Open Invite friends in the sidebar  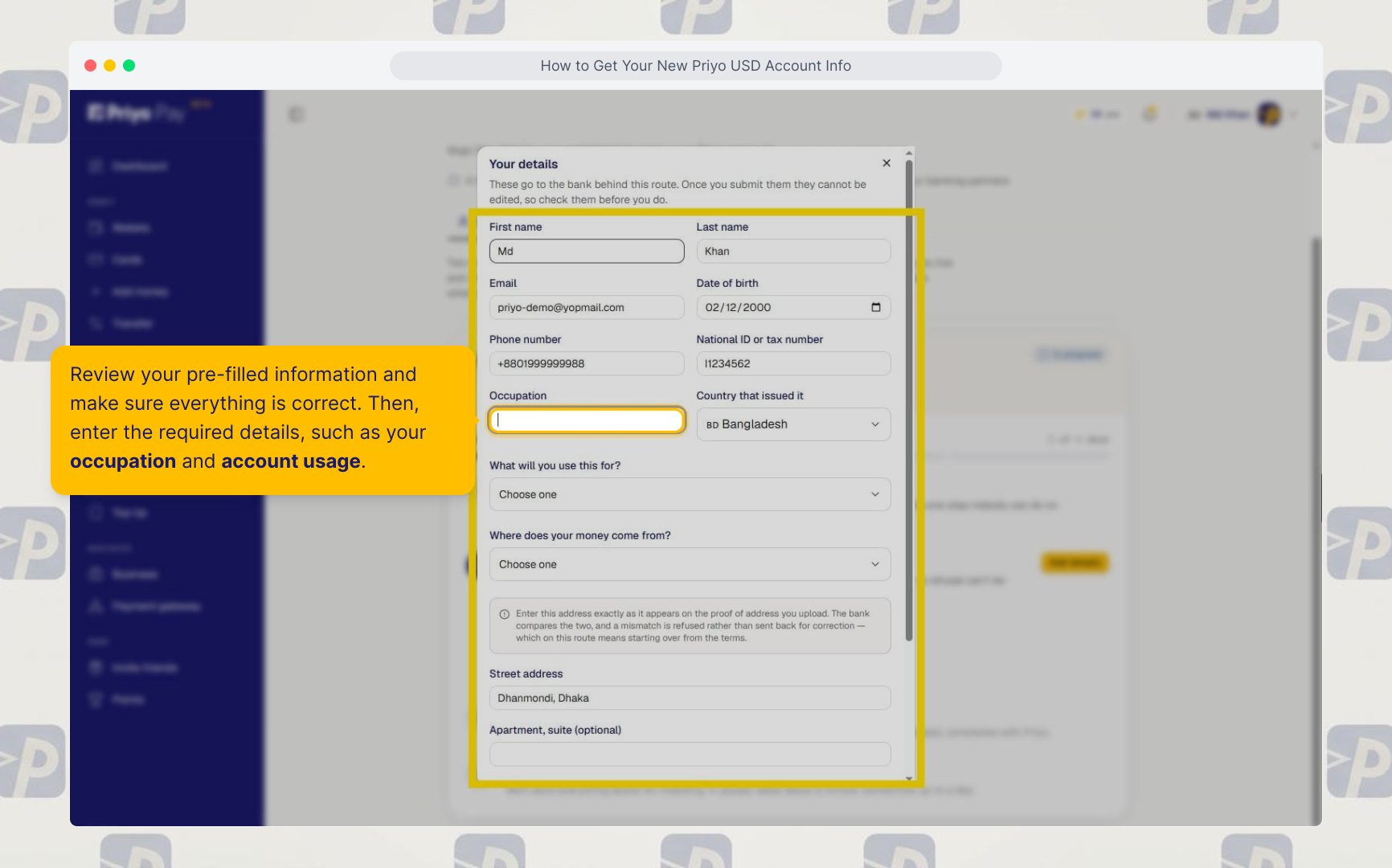[134, 668]
